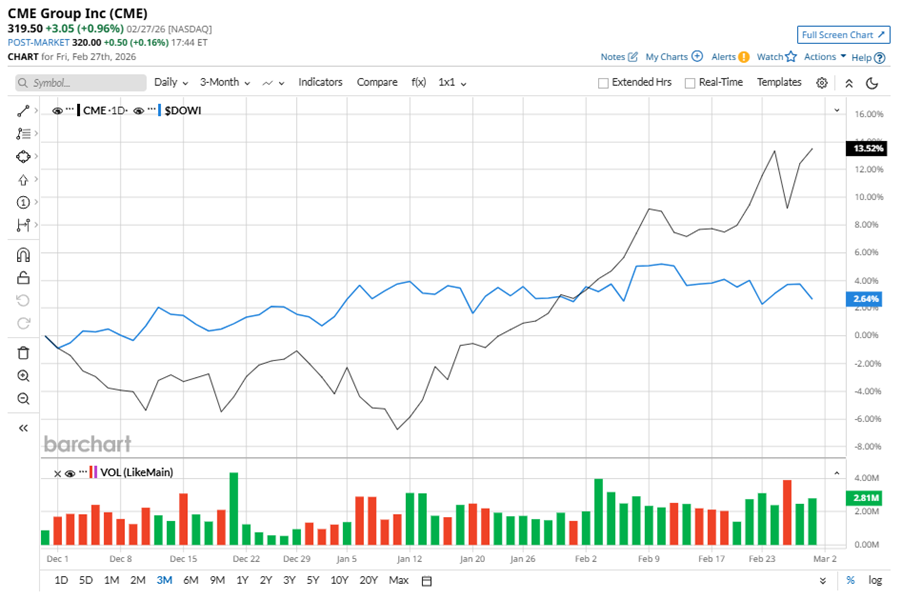Click the CME black line color swatch
Viewport: 902px width, 600px height.
(x=78, y=110)
